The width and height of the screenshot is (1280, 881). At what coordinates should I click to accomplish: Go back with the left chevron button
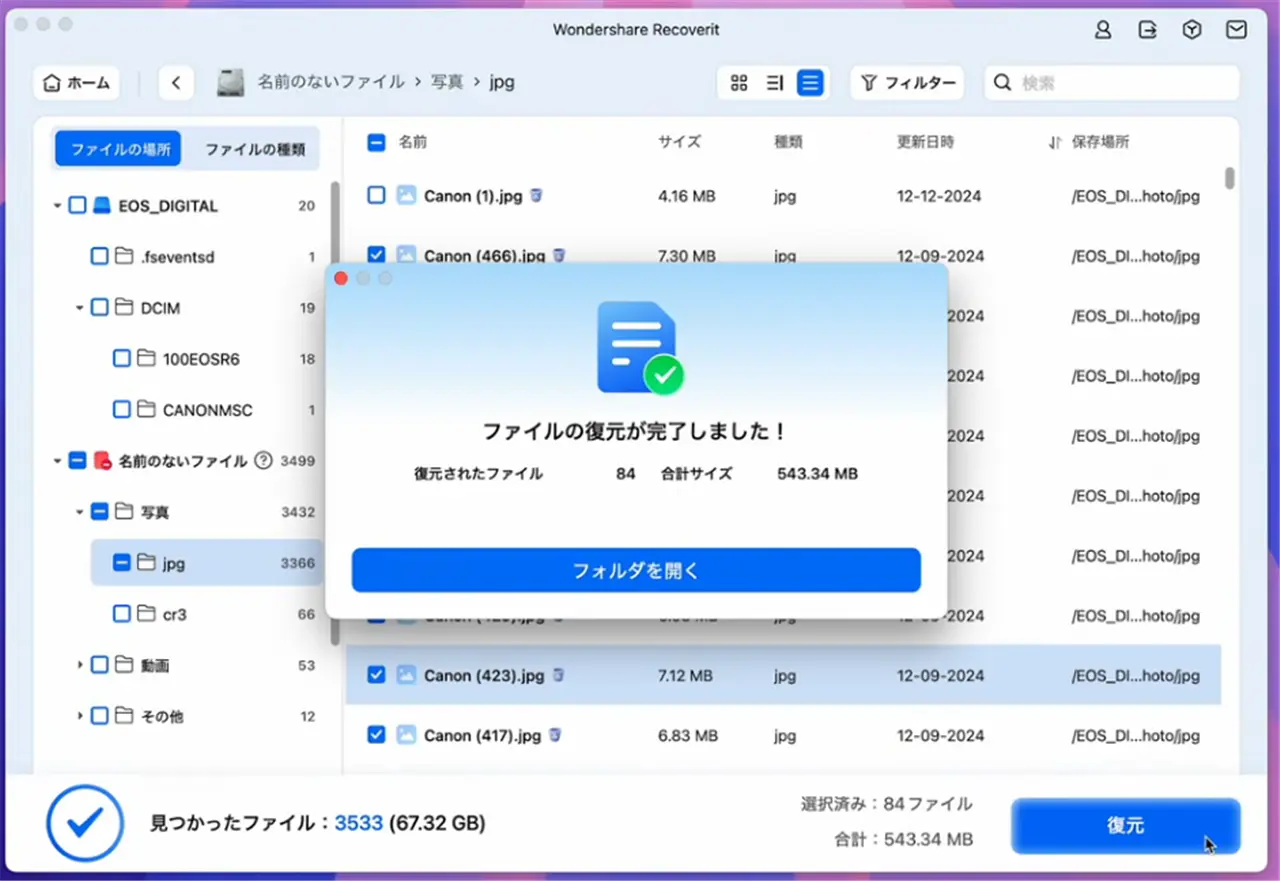point(176,83)
